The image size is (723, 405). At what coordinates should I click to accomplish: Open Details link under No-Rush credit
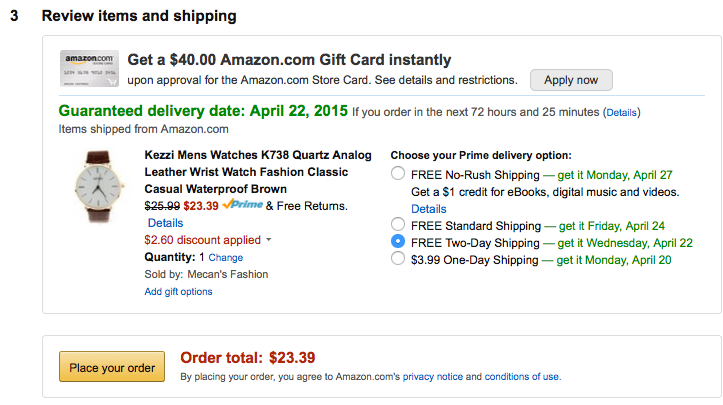click(x=429, y=209)
